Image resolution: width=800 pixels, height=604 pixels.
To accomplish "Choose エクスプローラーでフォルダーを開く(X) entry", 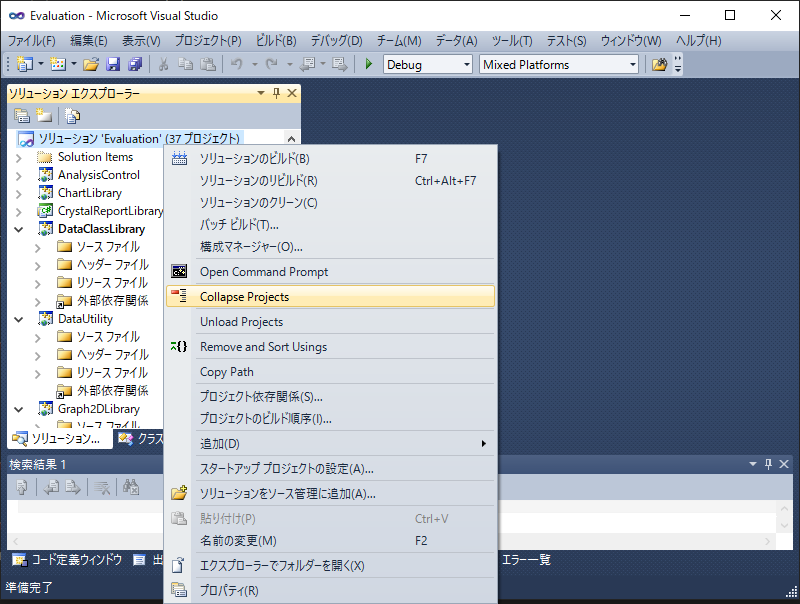I will coord(330,566).
